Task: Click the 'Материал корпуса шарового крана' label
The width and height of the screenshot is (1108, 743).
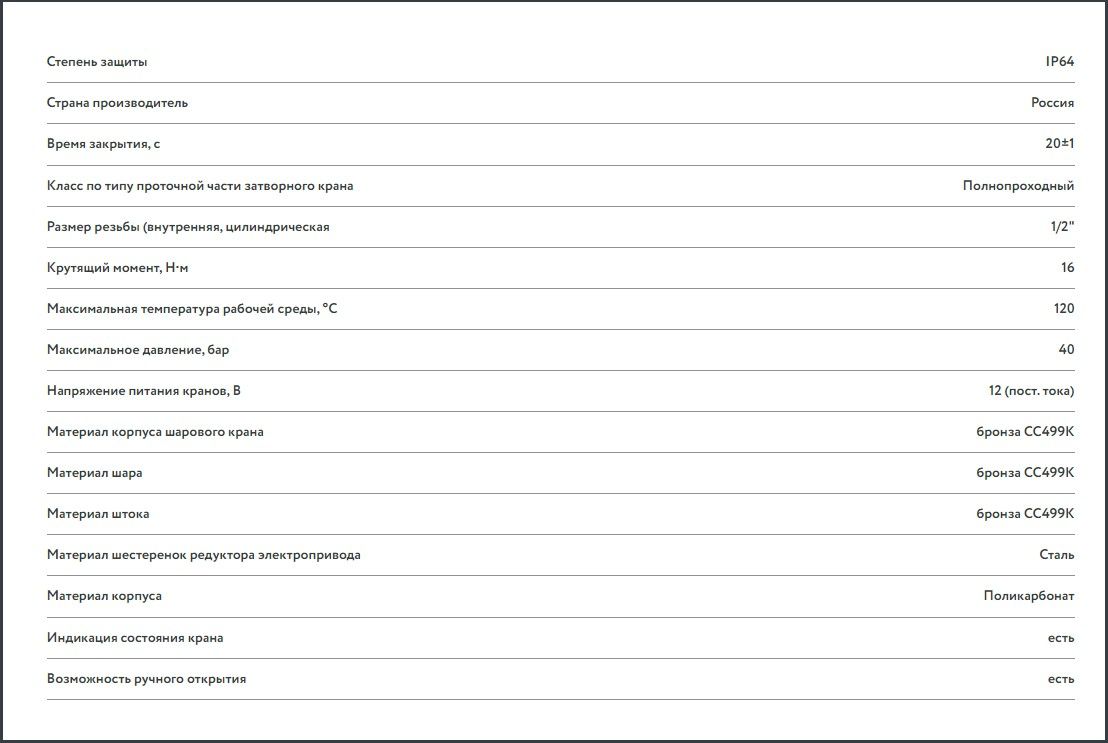Action: click(x=155, y=432)
